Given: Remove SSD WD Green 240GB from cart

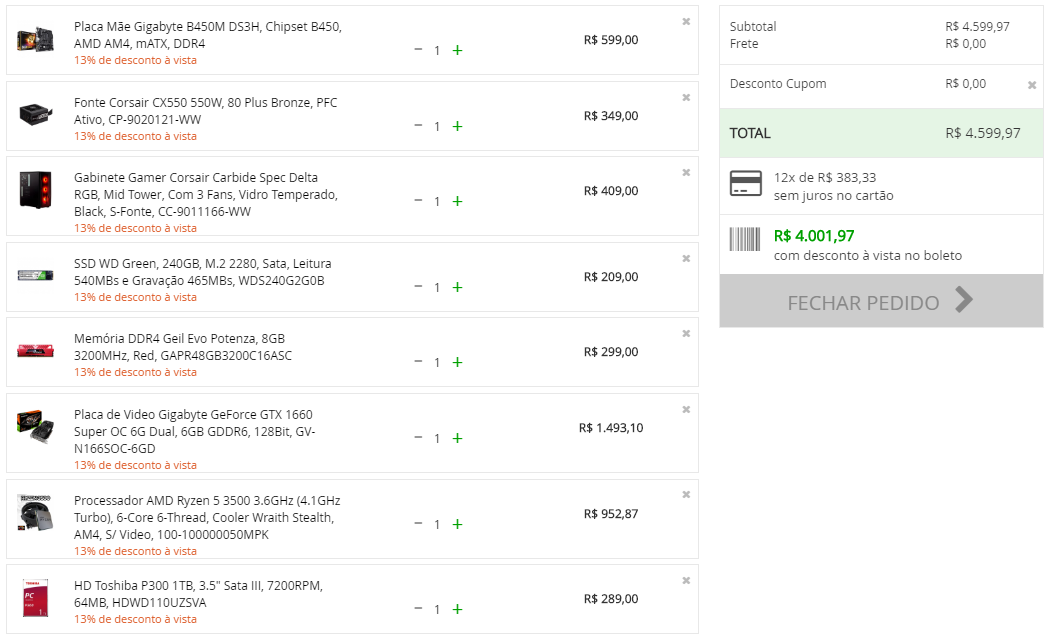Looking at the screenshot, I should (x=686, y=259).
